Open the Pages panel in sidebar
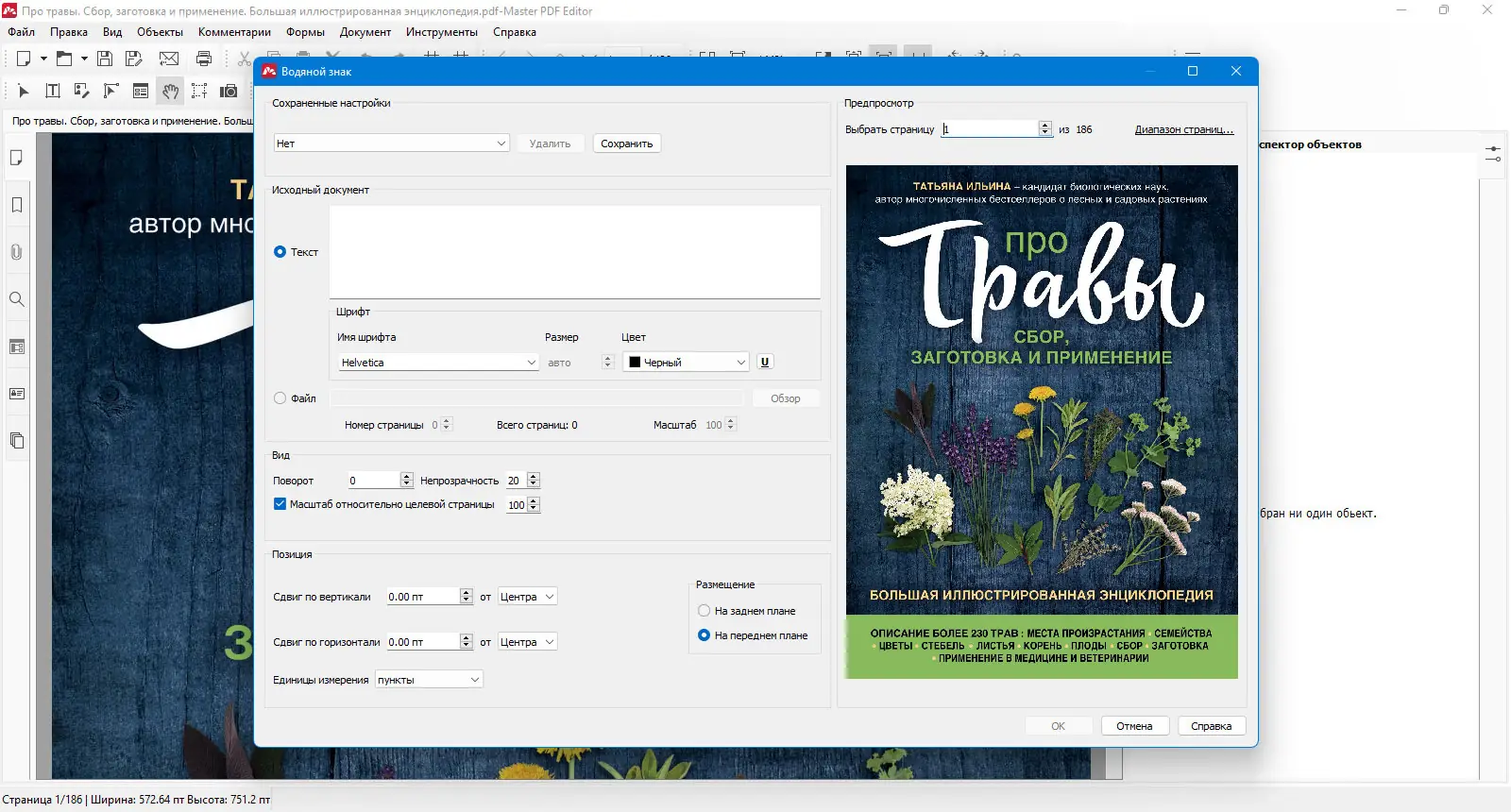The height and width of the screenshot is (812, 1511). [17, 158]
